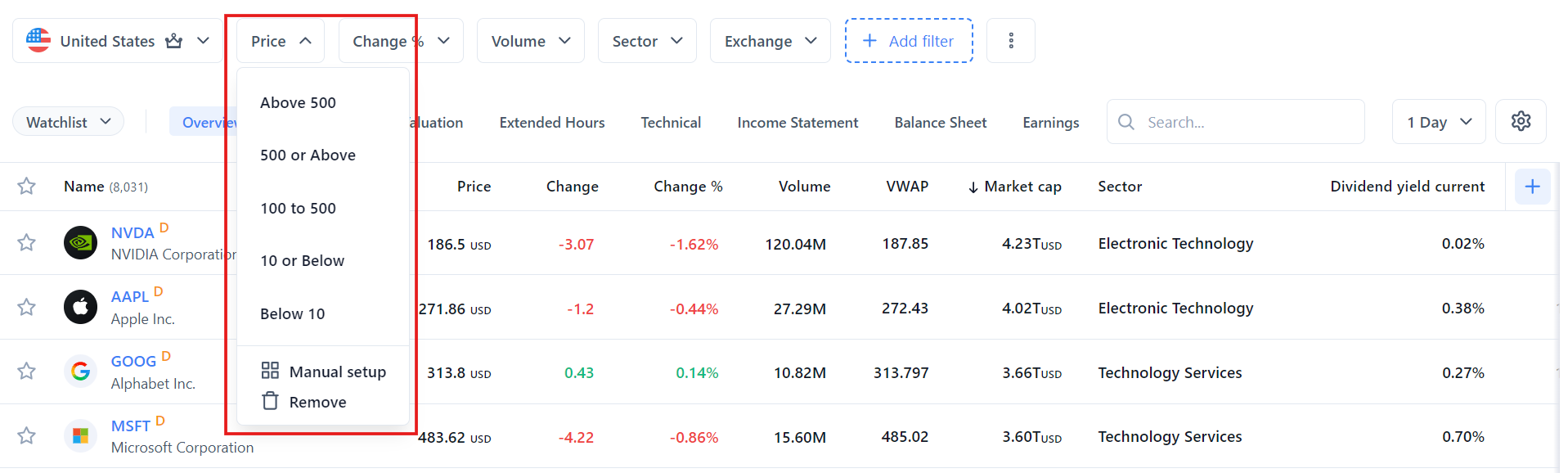Toggle the favorite star for MSFT
This screenshot has height=473, width=1568.
27,435
